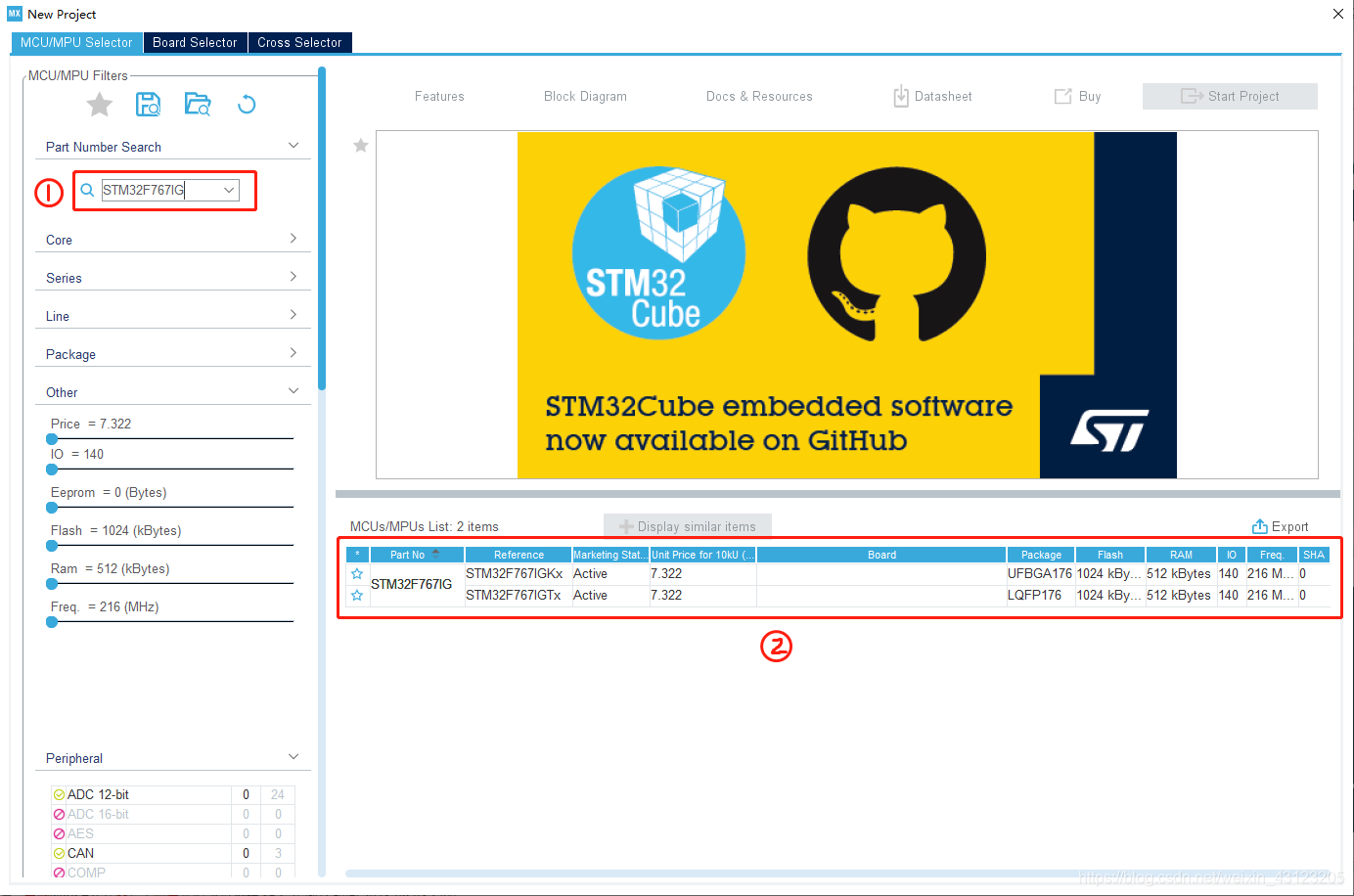Open part number dropdown arrow
The width and height of the screenshot is (1354, 896).
(229, 190)
